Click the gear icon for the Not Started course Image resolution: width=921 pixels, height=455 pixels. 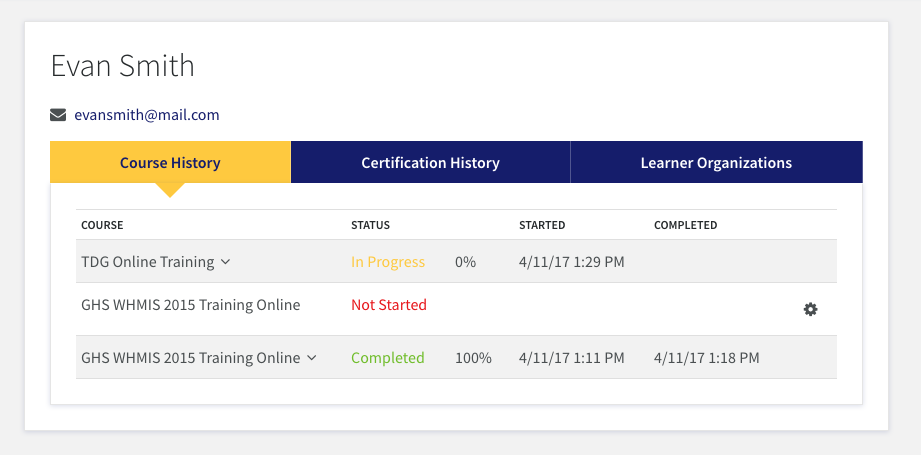point(811,309)
